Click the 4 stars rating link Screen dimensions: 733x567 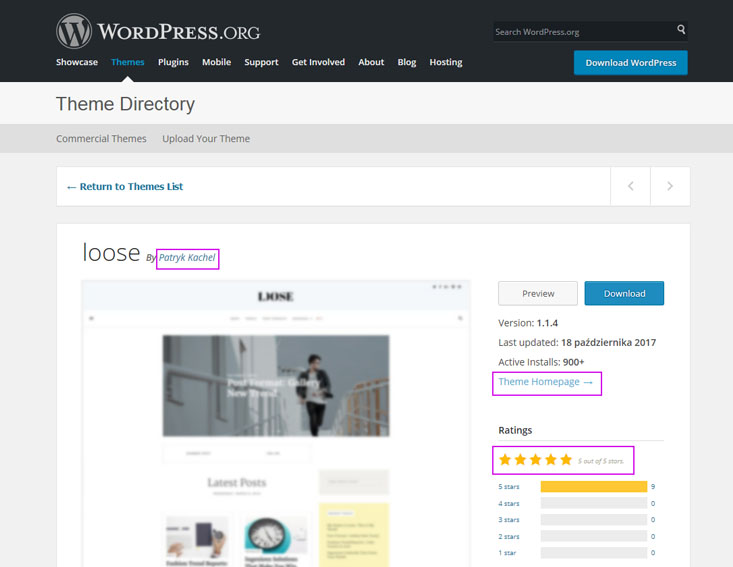tap(509, 503)
